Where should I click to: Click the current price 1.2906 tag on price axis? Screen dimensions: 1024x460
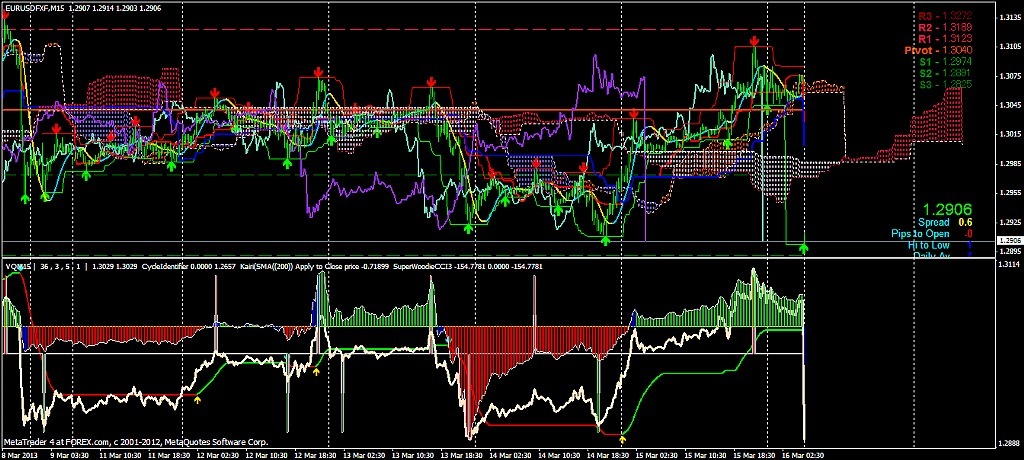[x=1010, y=240]
